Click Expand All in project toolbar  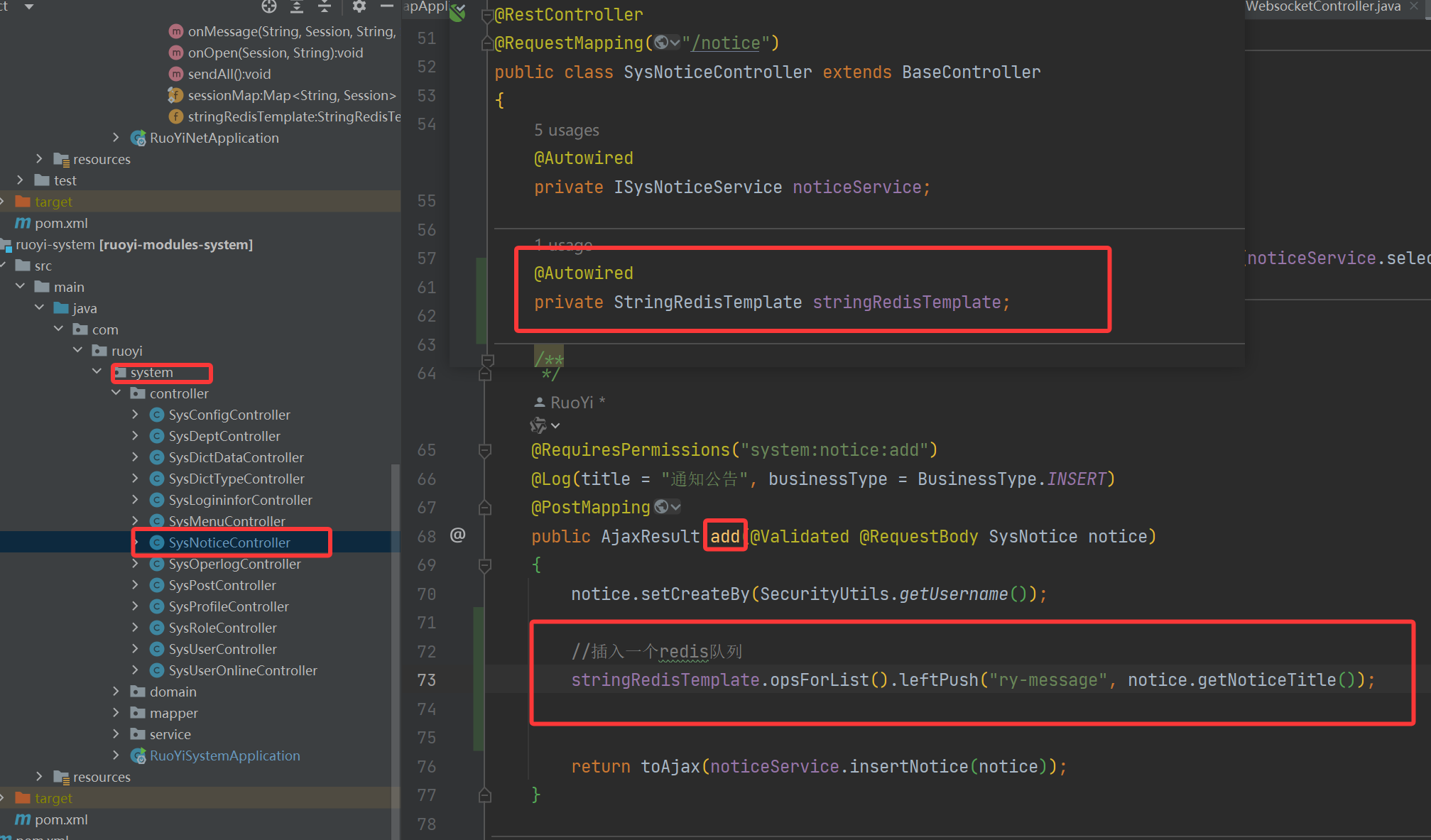297,7
